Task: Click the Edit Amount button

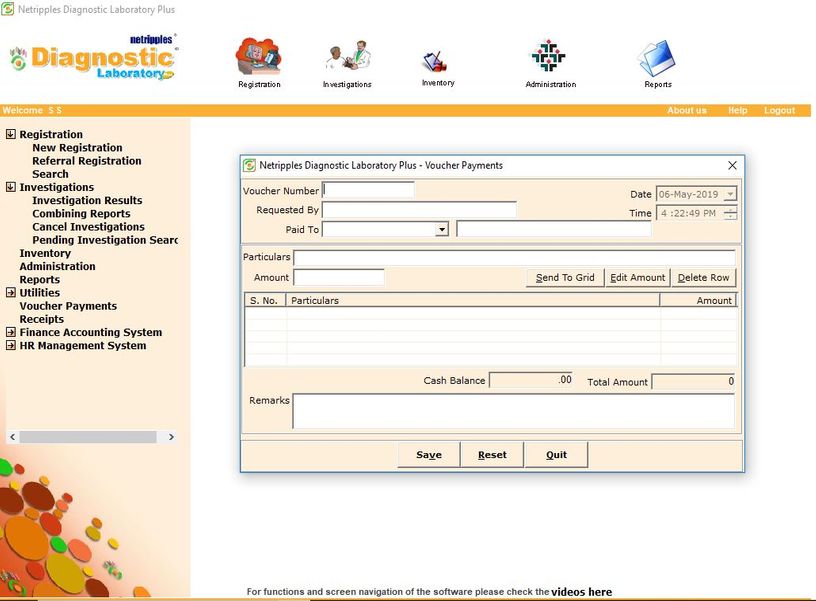Action: pos(637,277)
